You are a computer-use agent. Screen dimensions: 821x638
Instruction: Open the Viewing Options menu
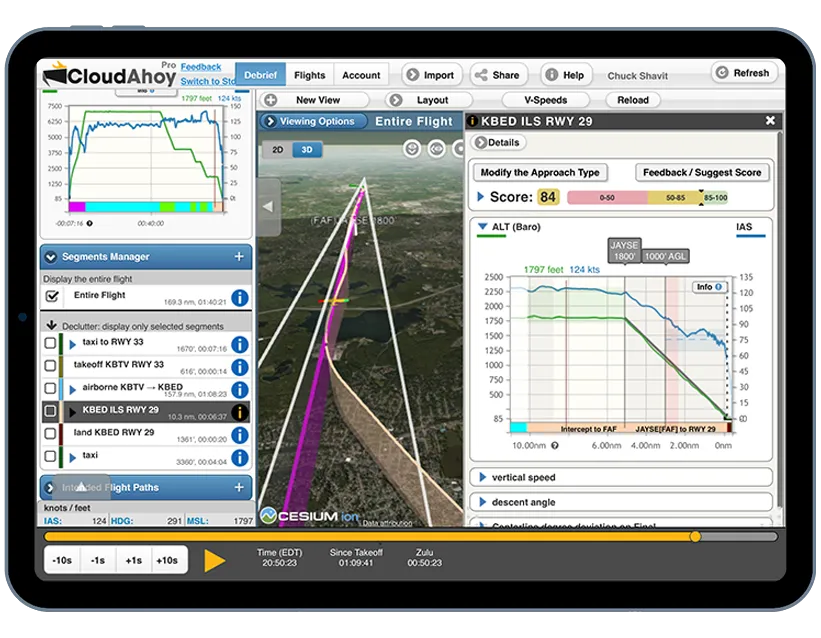click(x=313, y=121)
